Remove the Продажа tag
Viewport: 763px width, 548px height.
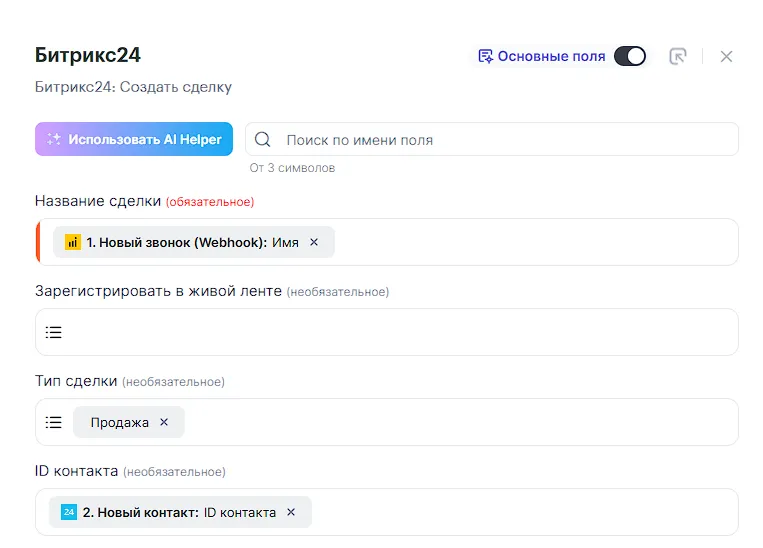[164, 422]
